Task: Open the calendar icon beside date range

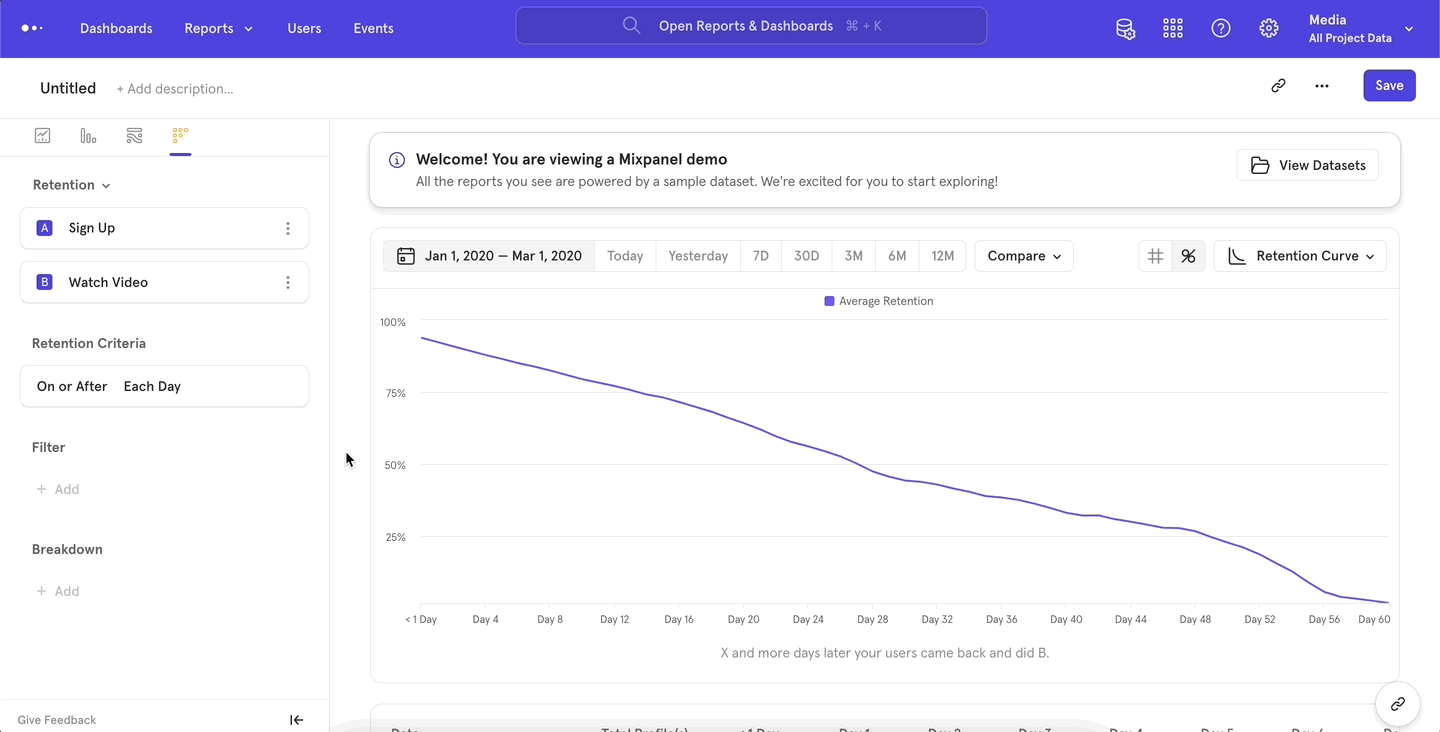Action: point(405,255)
